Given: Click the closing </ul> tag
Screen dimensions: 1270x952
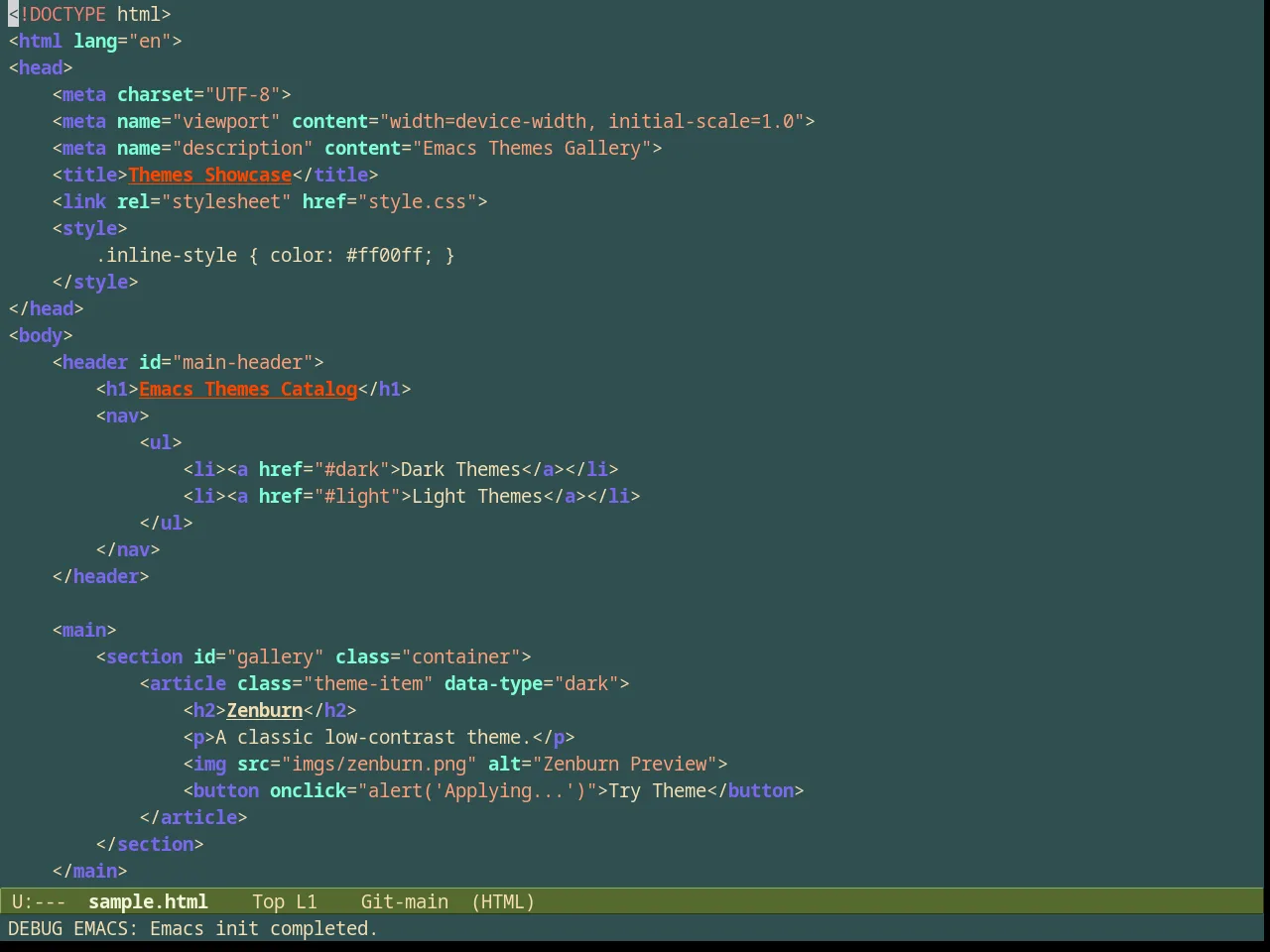Looking at the screenshot, I should click(166, 523).
